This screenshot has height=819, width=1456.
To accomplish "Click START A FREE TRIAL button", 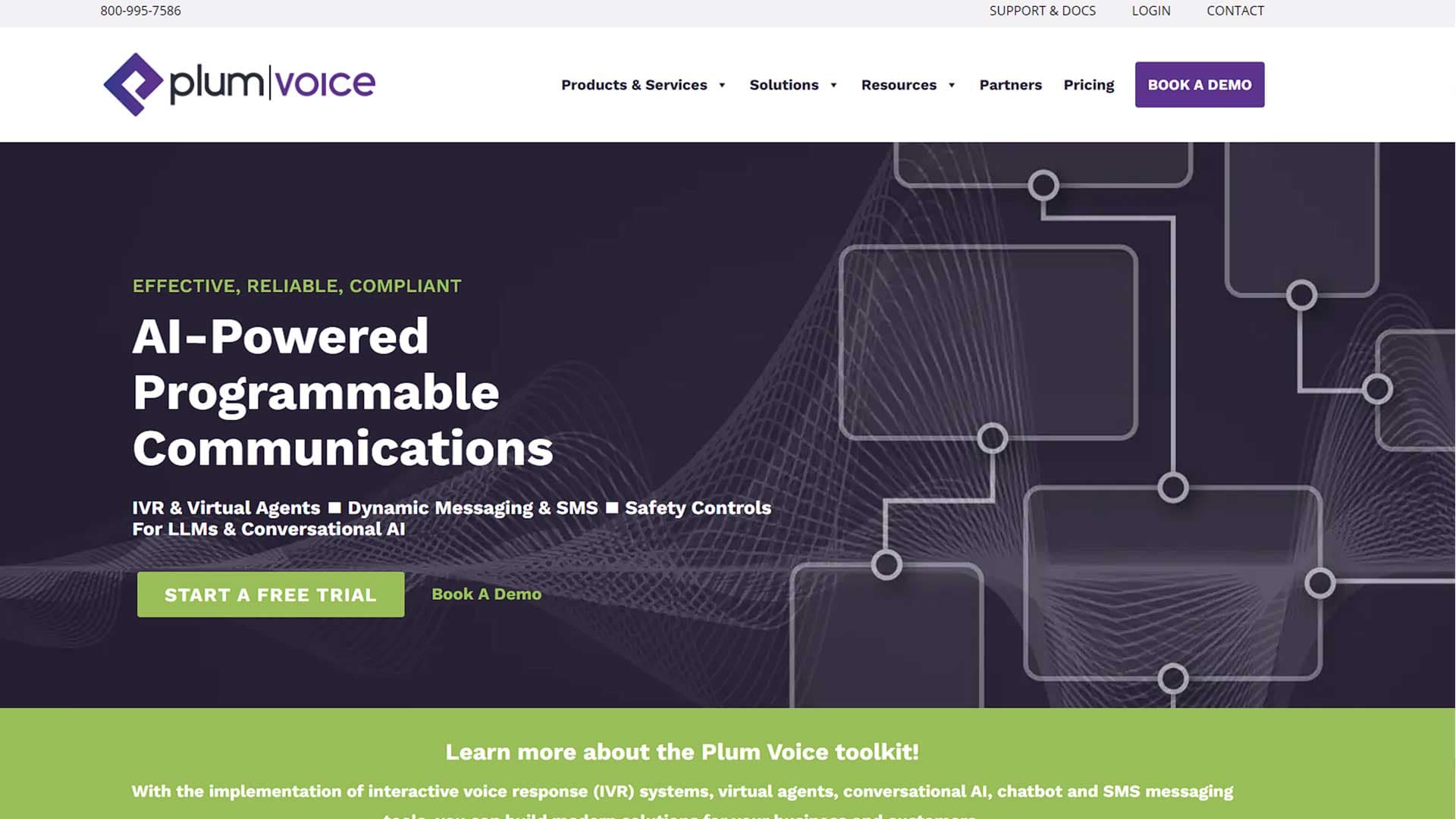I will pyautogui.click(x=271, y=595).
